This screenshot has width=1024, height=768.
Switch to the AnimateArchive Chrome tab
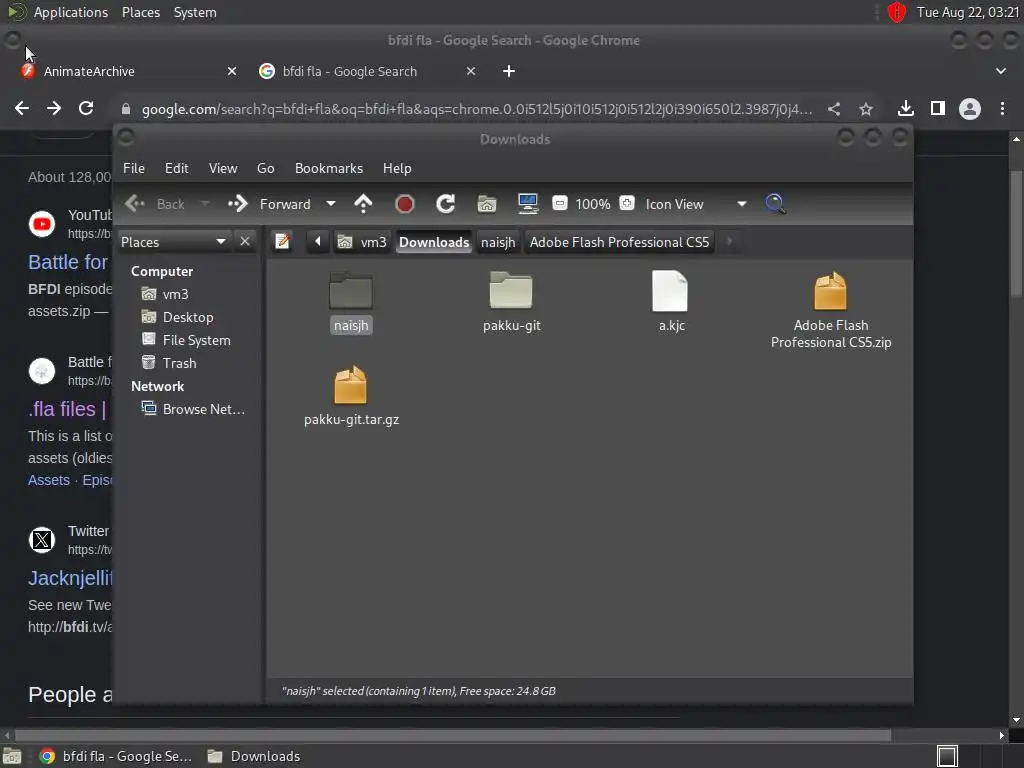[x=89, y=71]
